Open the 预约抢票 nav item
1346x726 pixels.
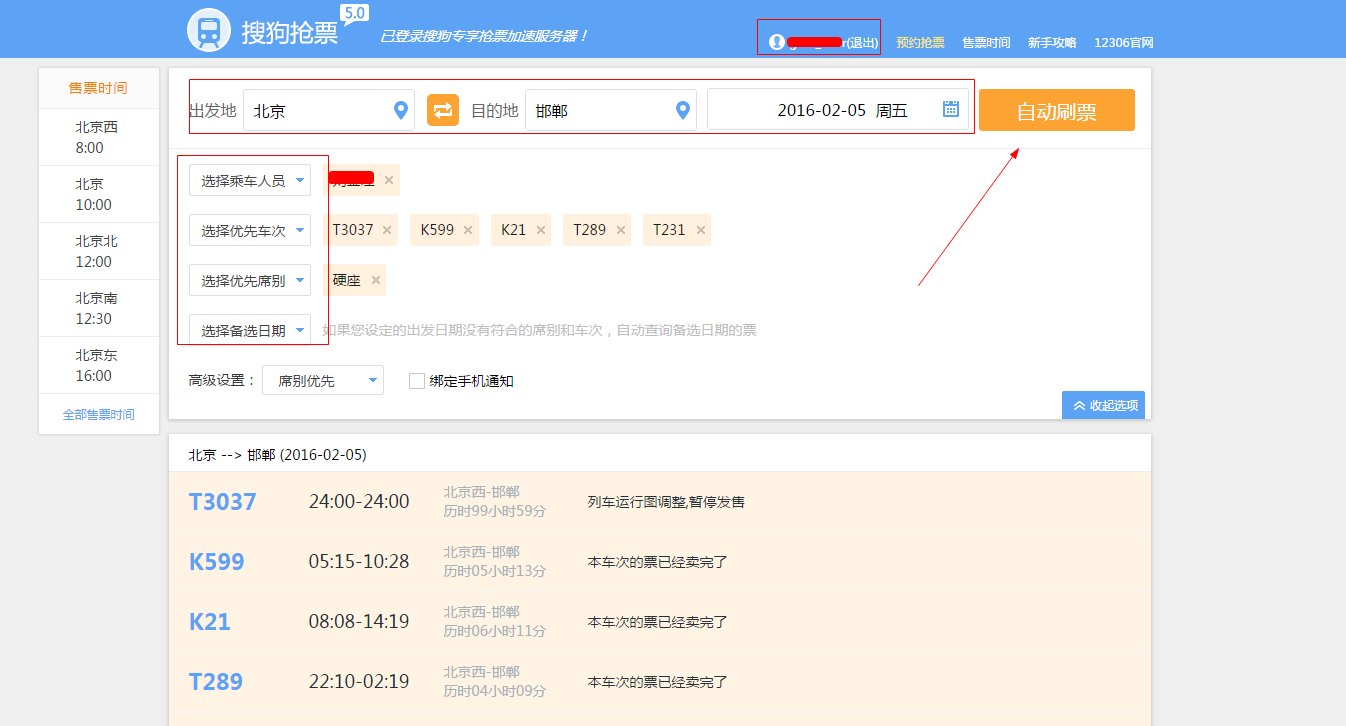919,42
